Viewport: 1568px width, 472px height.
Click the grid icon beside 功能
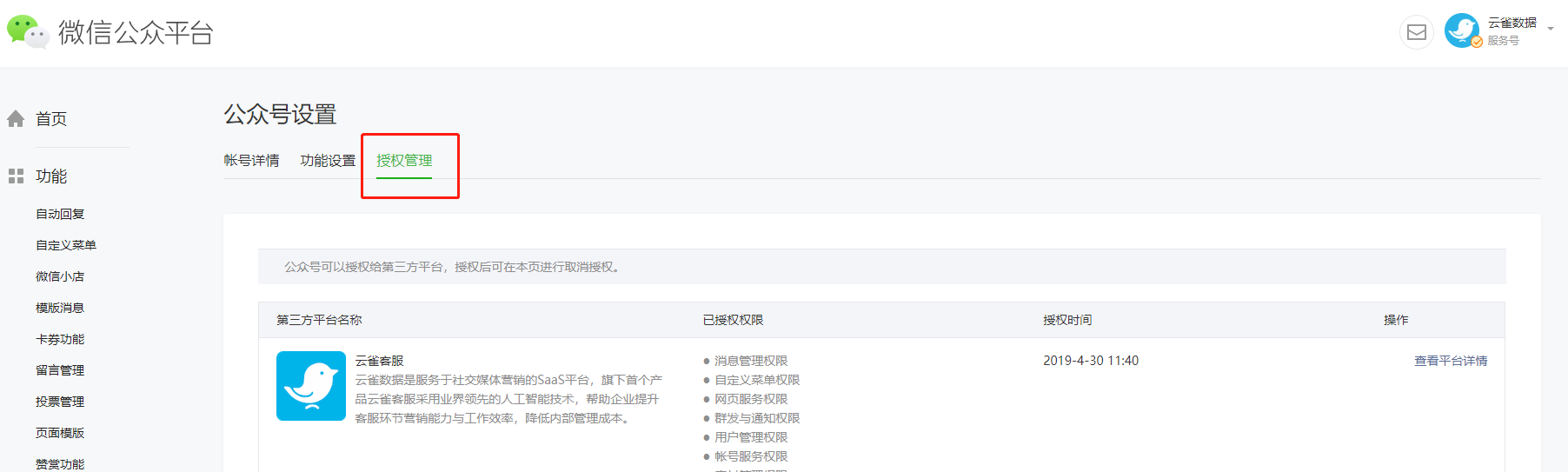click(16, 176)
